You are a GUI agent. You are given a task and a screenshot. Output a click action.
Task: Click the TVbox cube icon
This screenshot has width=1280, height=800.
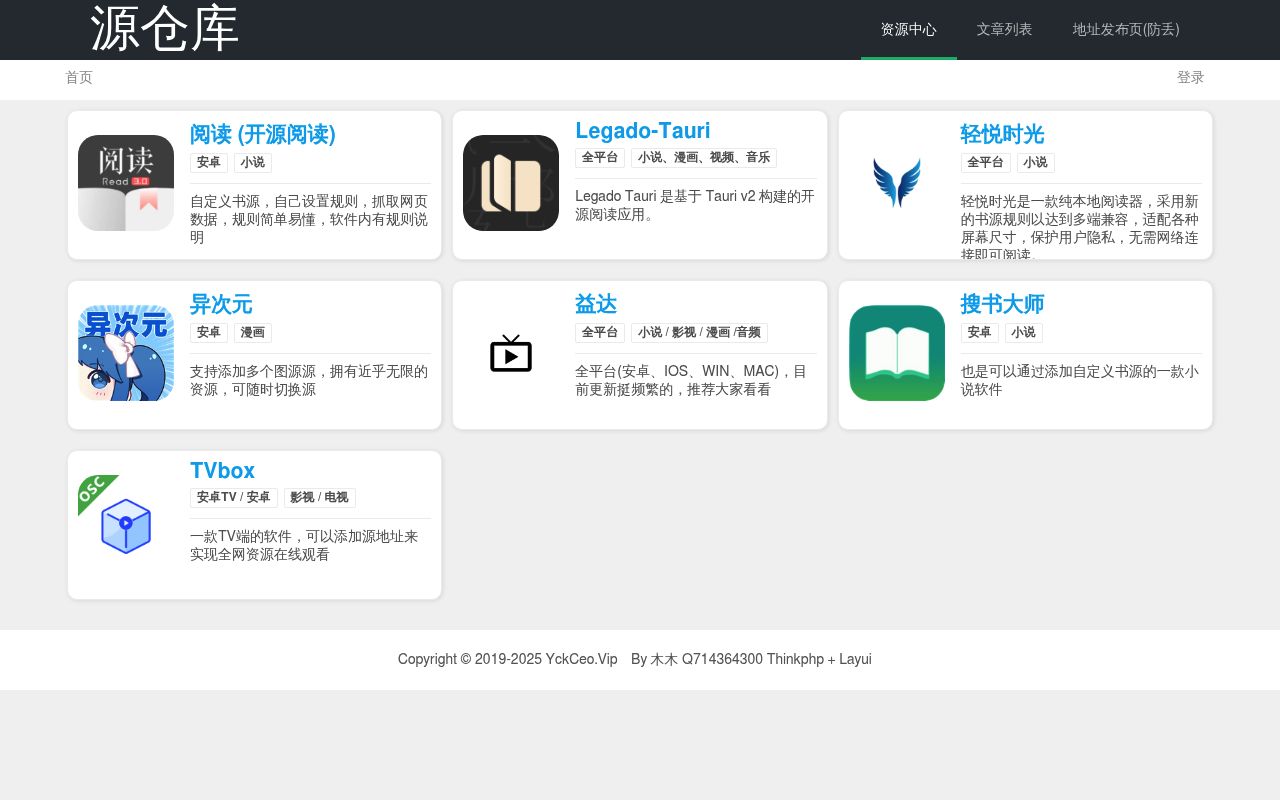coord(126,523)
